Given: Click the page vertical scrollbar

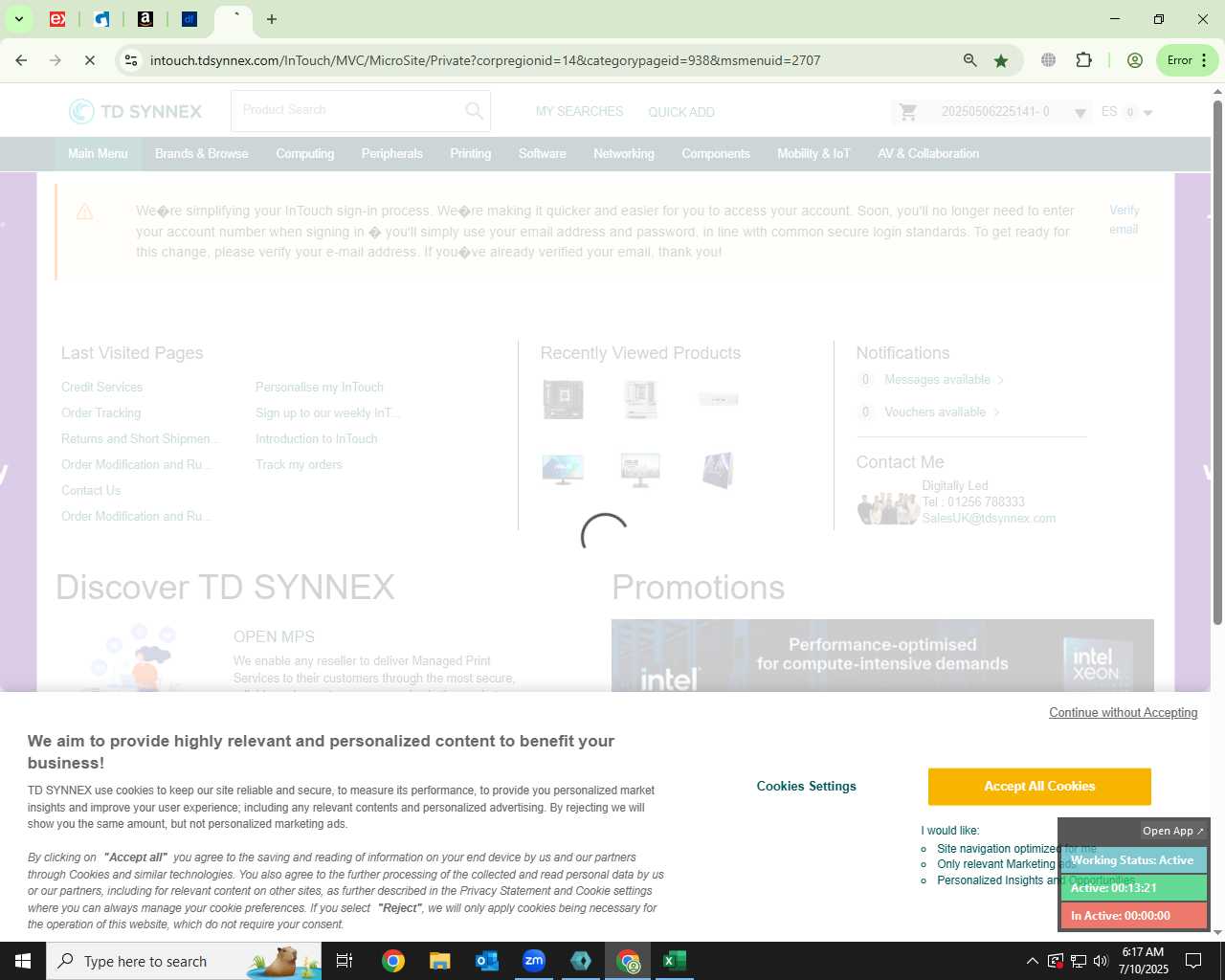Looking at the screenshot, I should point(1217,364).
